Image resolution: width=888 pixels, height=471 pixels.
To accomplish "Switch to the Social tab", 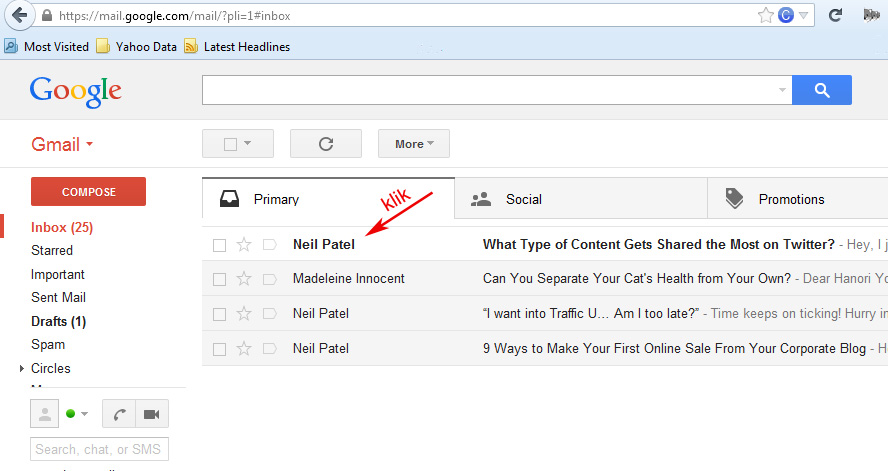I will 581,199.
